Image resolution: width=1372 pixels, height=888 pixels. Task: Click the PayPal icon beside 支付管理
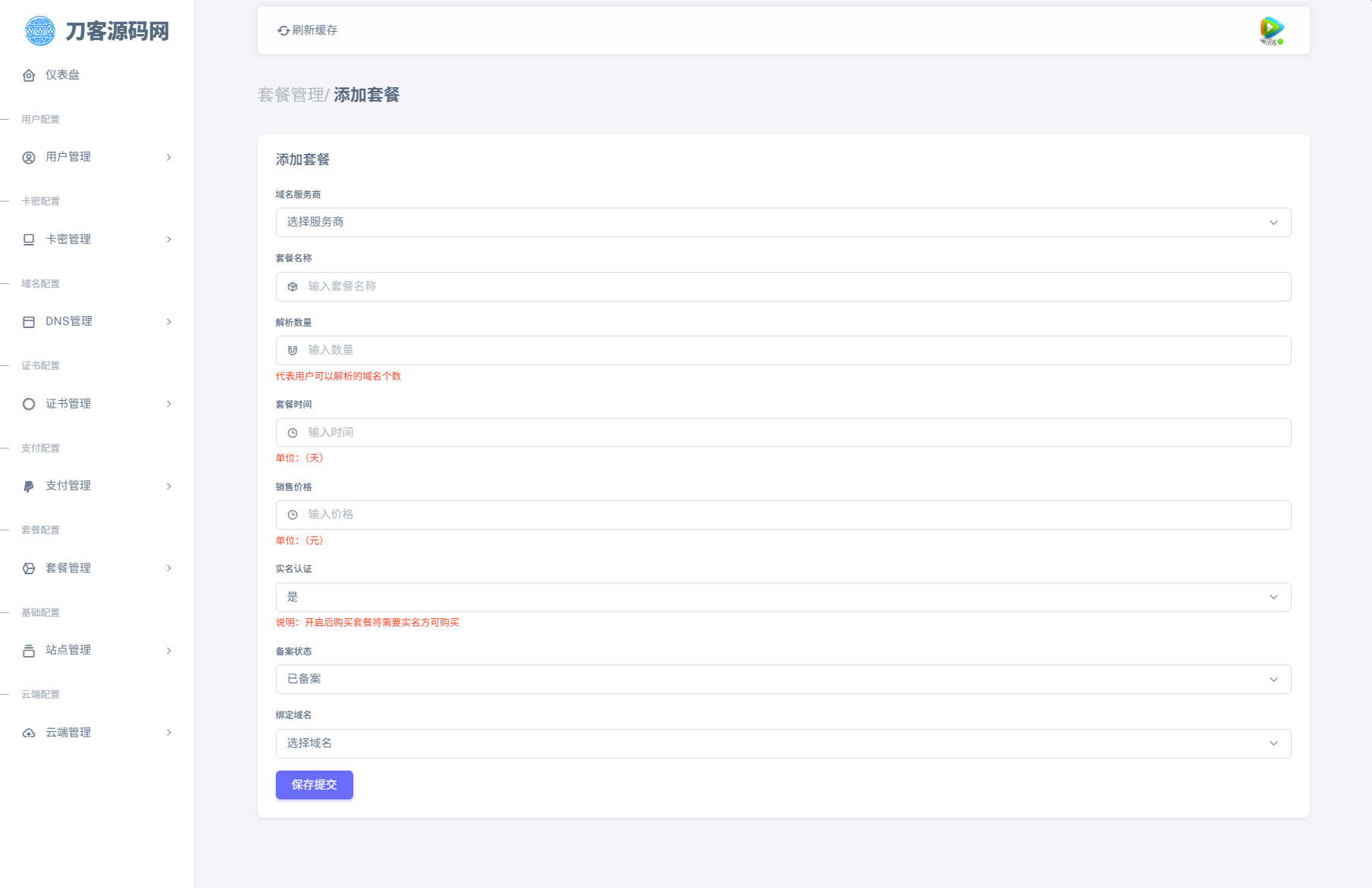point(29,486)
